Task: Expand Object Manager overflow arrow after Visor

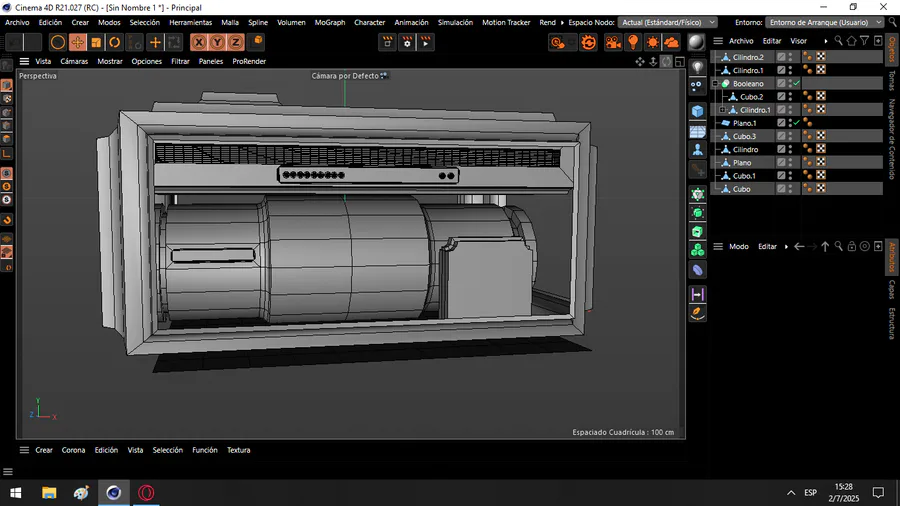Action: 825,41
